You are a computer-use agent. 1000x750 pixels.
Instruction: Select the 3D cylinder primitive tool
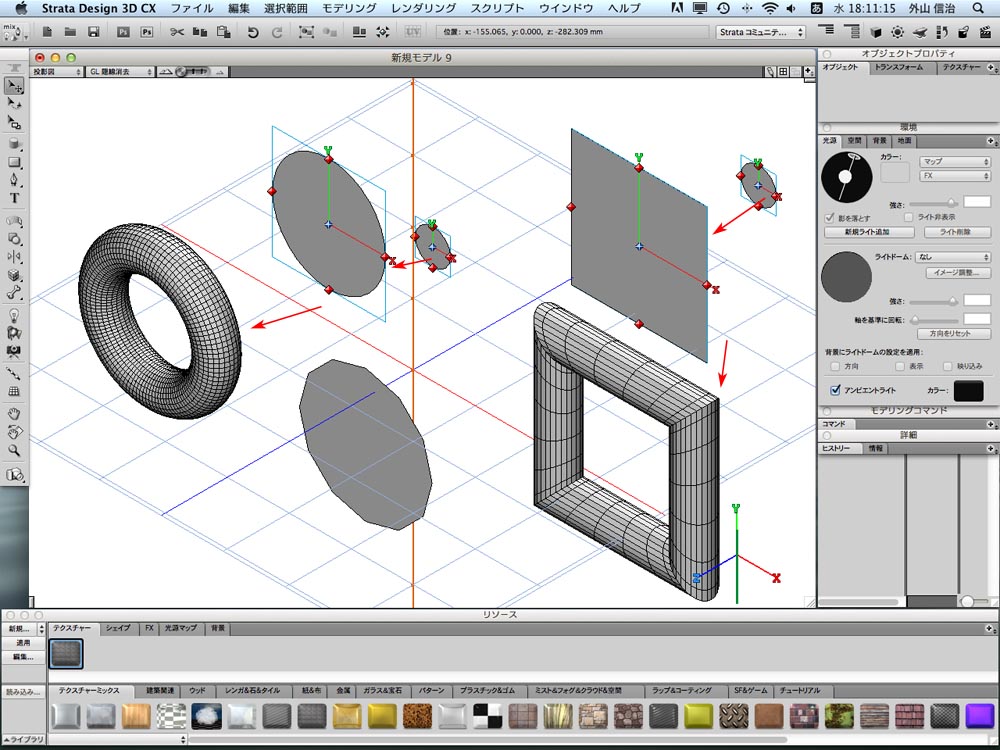pyautogui.click(x=14, y=143)
